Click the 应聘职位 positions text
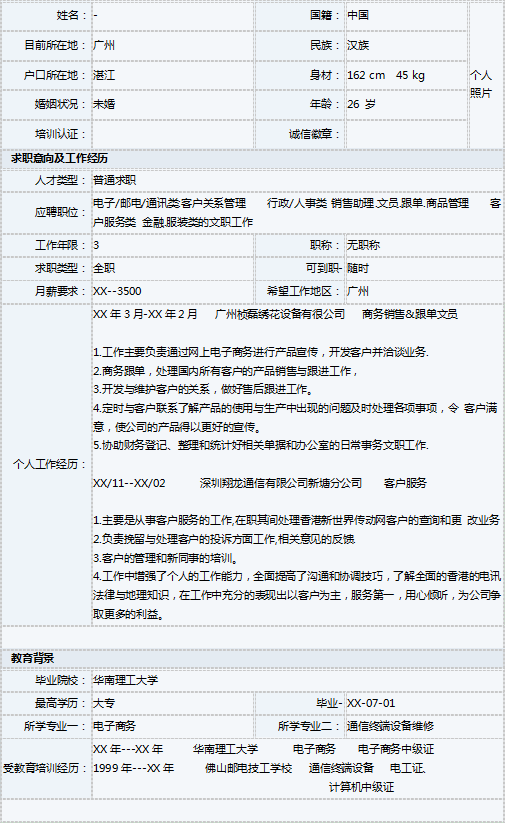Screen dimensions: 505x823 tap(297, 213)
